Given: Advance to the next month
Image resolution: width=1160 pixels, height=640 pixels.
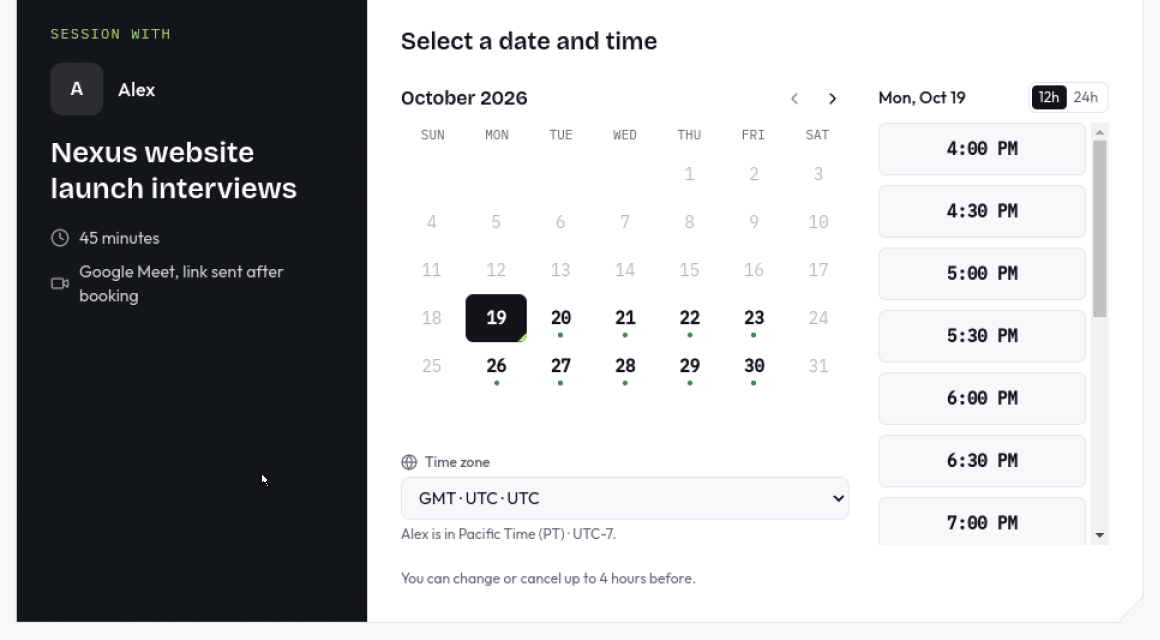Looking at the screenshot, I should click(832, 98).
